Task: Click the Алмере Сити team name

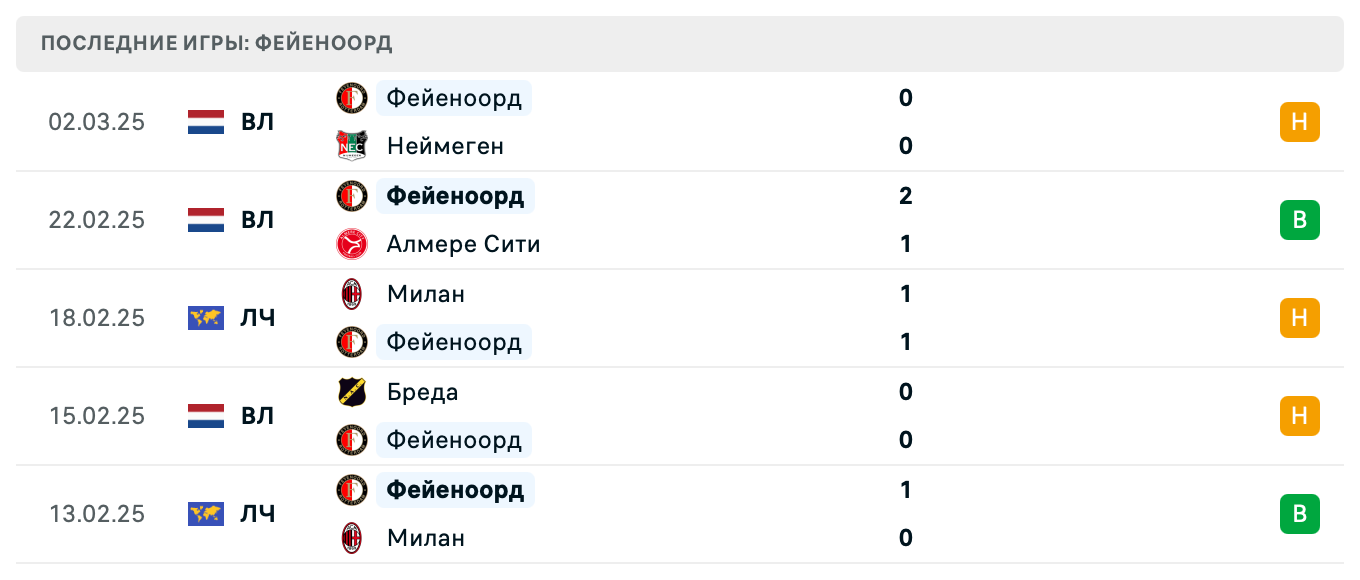Action: pos(463,244)
